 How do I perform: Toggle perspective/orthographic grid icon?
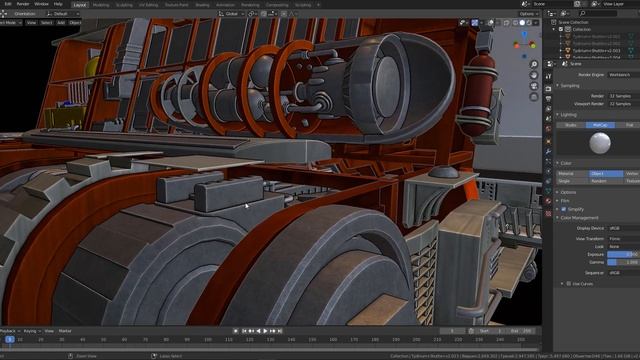pos(534,97)
